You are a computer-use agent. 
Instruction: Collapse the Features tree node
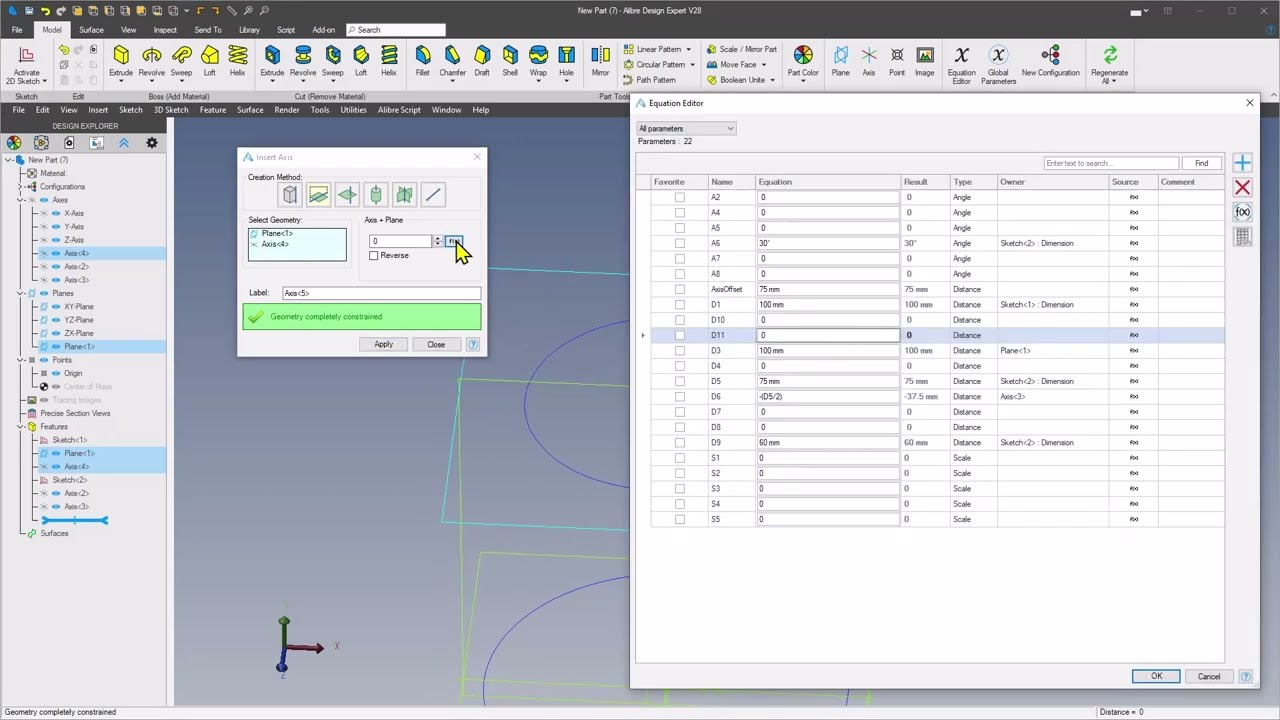[x=20, y=427]
